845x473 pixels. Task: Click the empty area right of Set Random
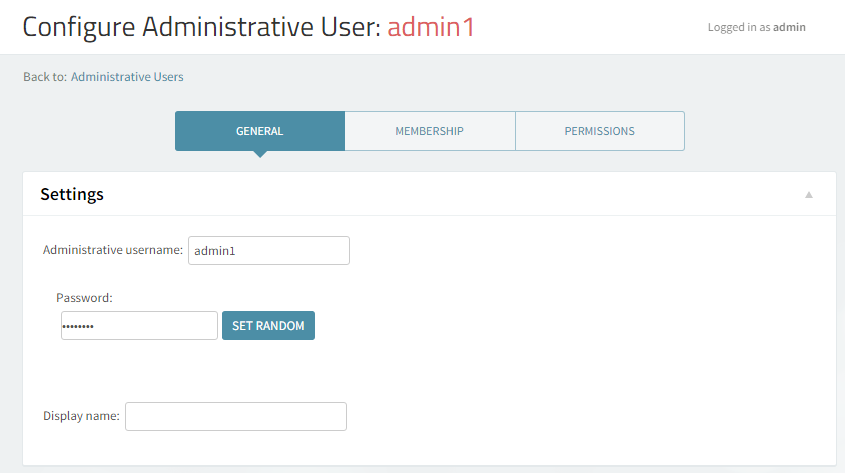550,326
